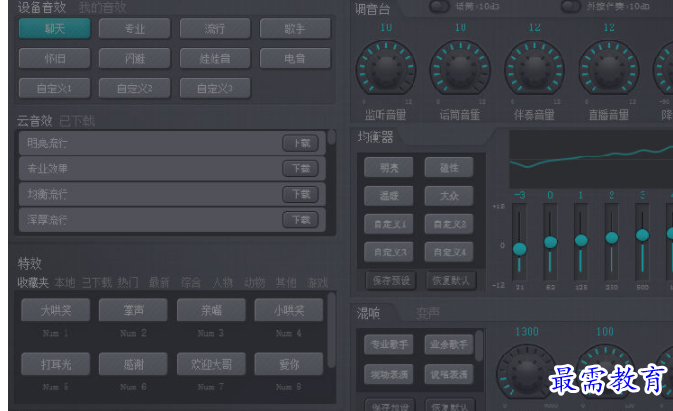
Task: Click the 31 Hz equalizer slider handle
Action: click(519, 249)
